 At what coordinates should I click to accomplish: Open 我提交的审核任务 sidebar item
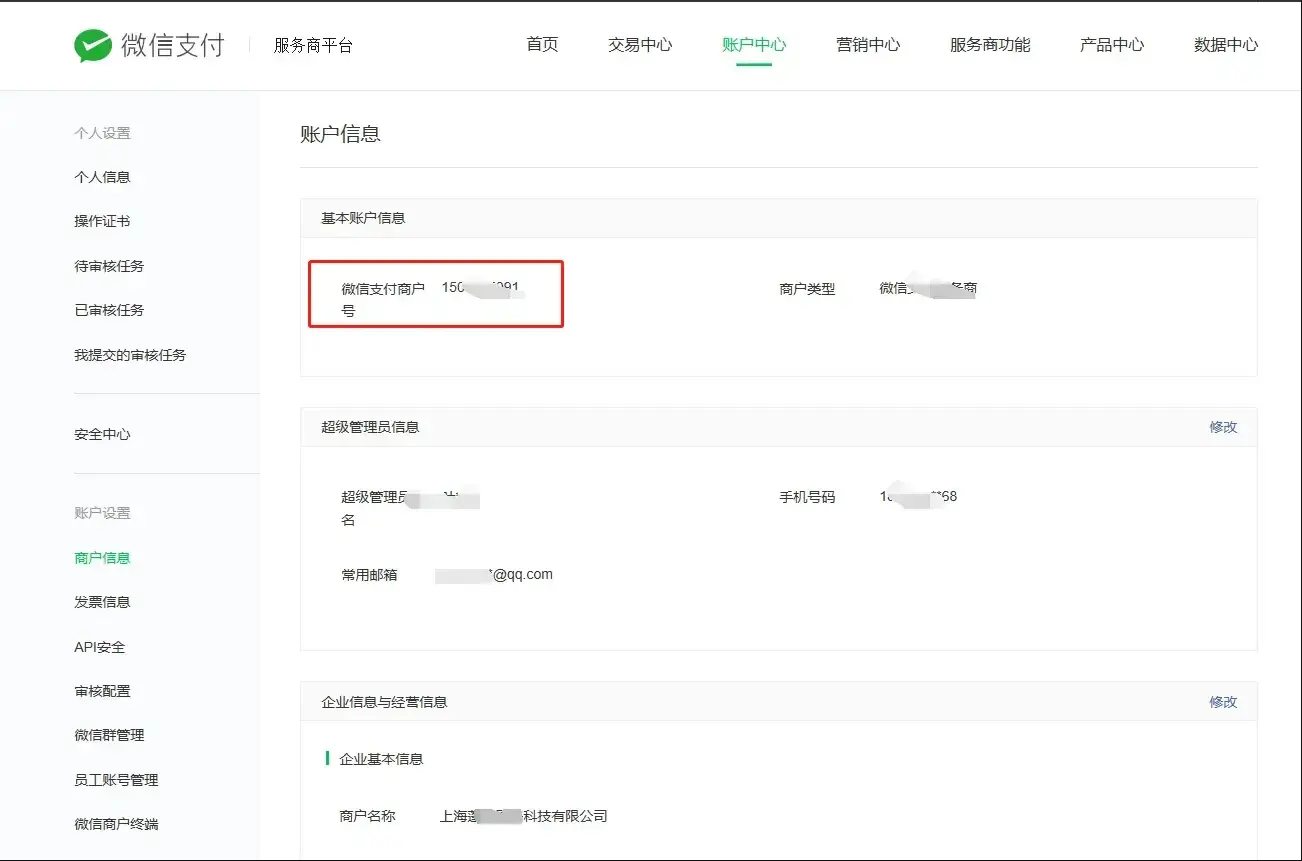click(130, 355)
